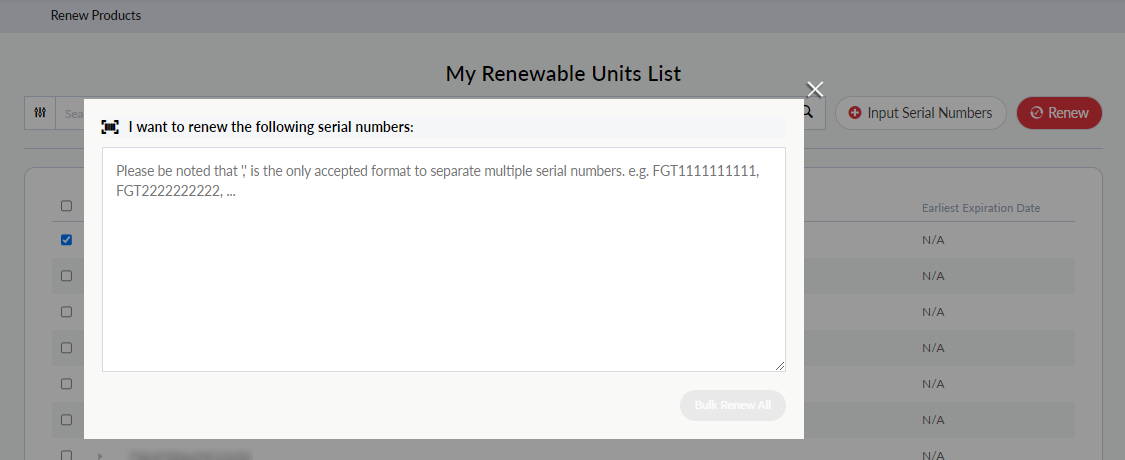Check the fourth row checkbox

pyautogui.click(x=66, y=347)
